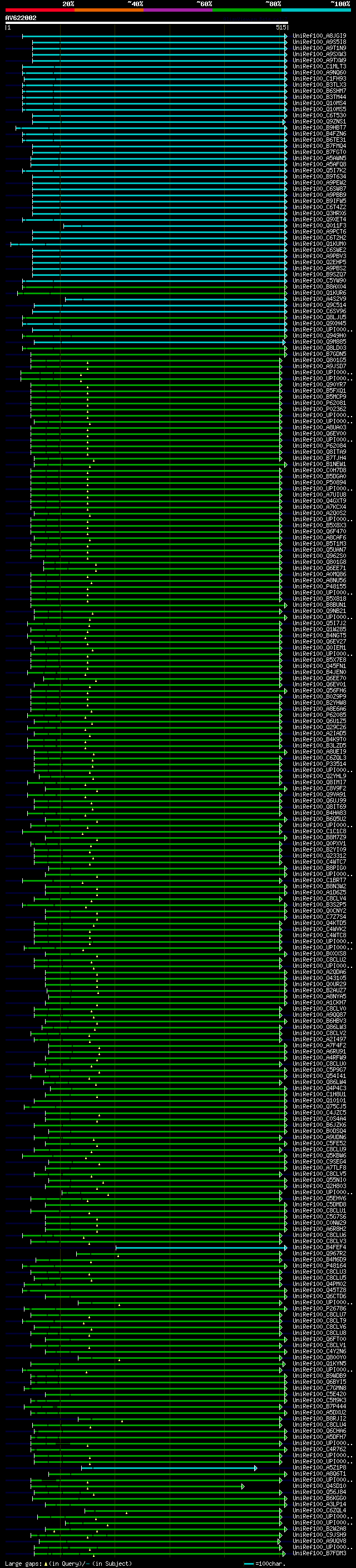Click the white query sequence ruler bar
This screenshot has width=356, height=1568.
[147, 22]
